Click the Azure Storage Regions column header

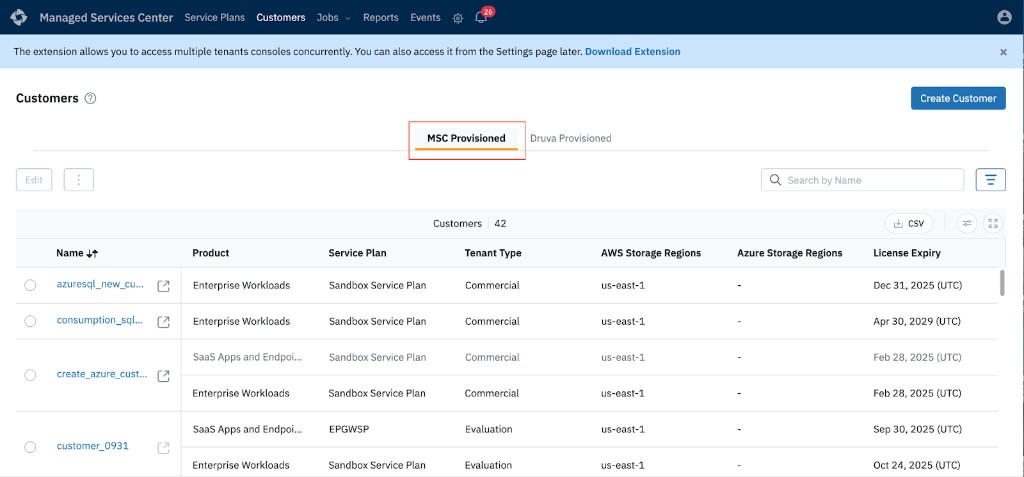[790, 253]
